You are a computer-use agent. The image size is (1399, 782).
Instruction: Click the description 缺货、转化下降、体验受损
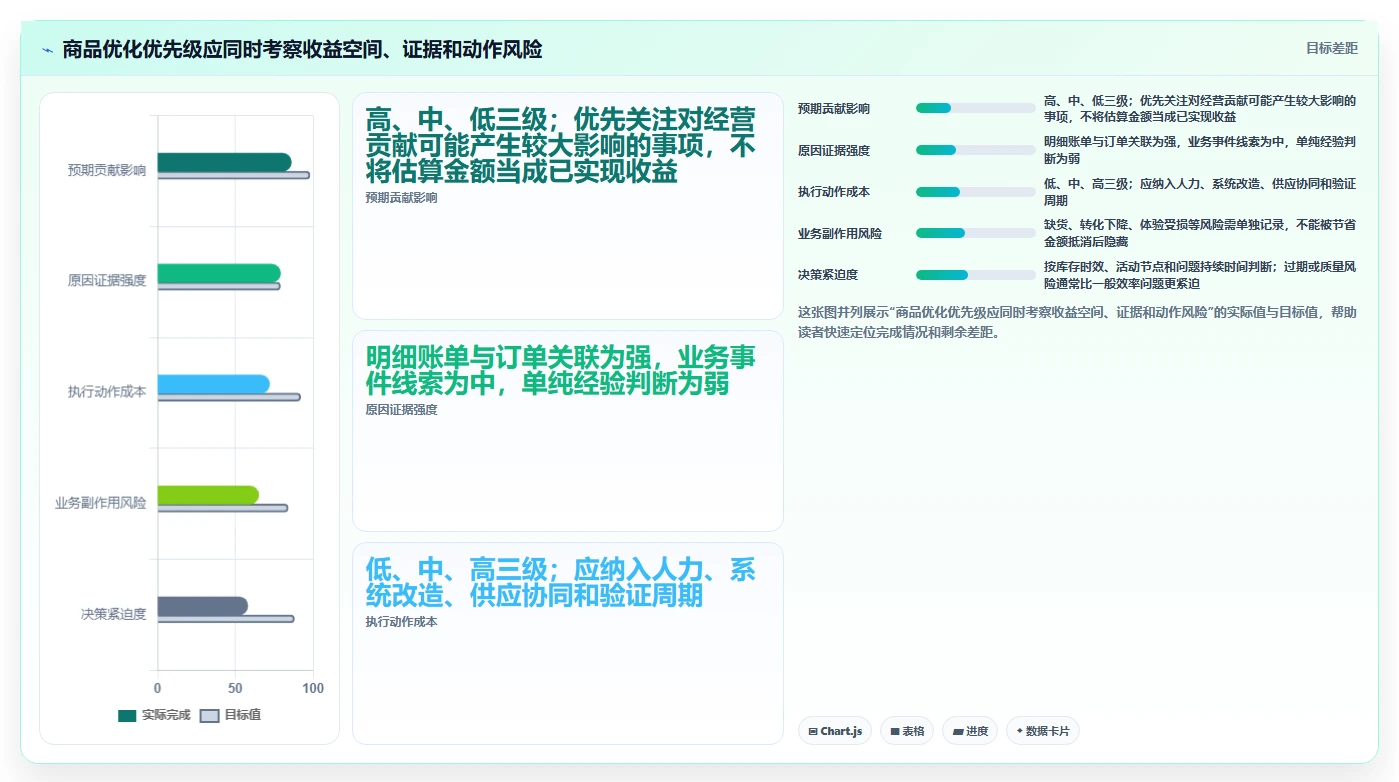1200,233
